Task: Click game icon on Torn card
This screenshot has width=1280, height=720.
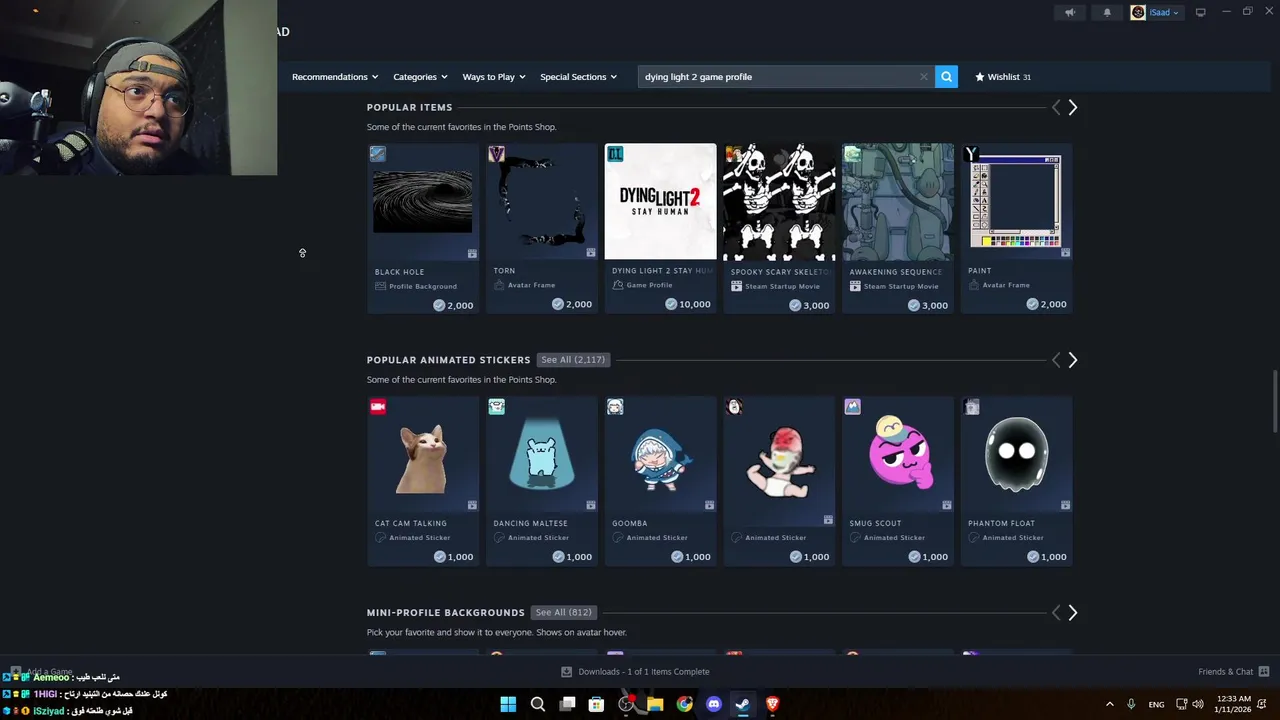Action: coord(496,154)
